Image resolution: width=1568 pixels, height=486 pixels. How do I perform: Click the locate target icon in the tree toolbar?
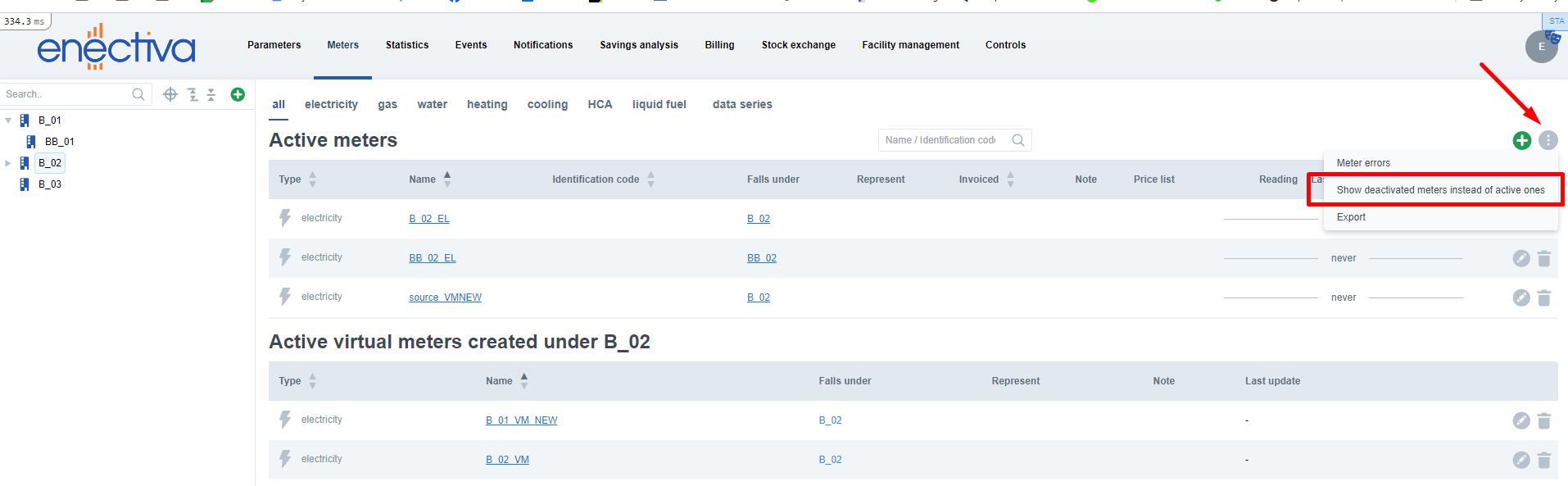click(x=170, y=94)
